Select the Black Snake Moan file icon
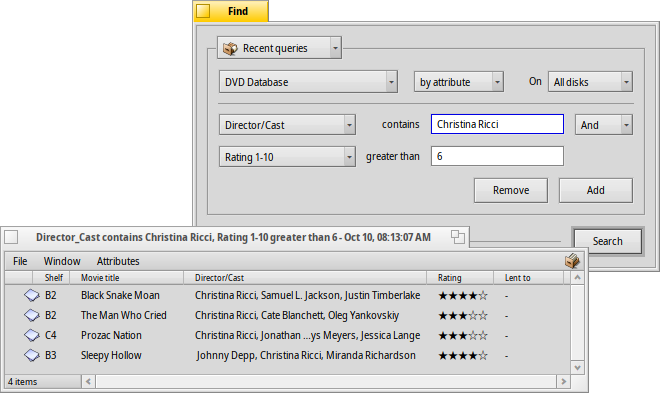660x393 pixels. click(x=32, y=295)
